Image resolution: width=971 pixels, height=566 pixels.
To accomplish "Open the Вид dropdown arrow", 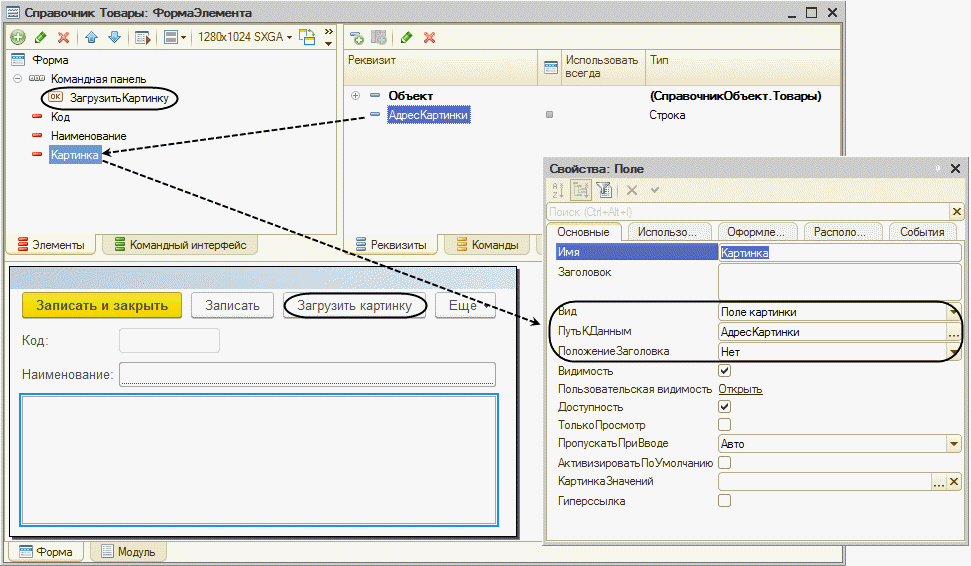I will [954, 312].
